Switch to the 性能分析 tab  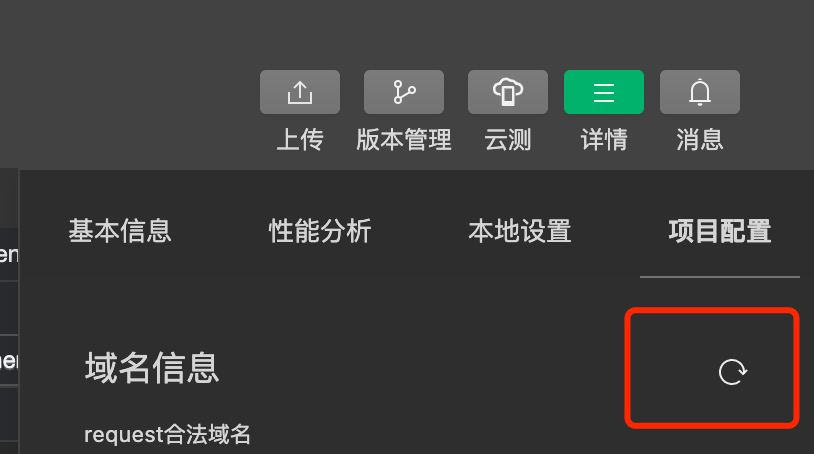click(x=320, y=231)
